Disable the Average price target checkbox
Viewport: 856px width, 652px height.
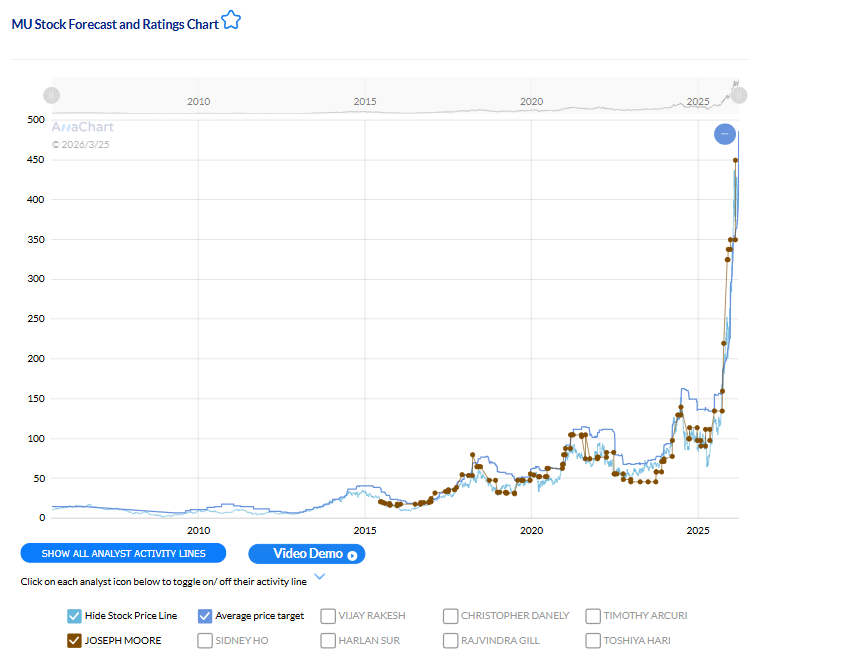click(204, 616)
